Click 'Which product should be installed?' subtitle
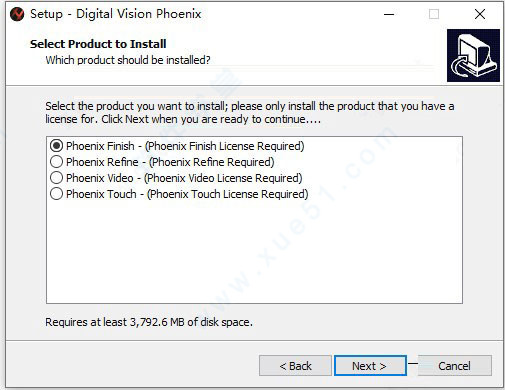This screenshot has width=505, height=390. click(x=128, y=60)
